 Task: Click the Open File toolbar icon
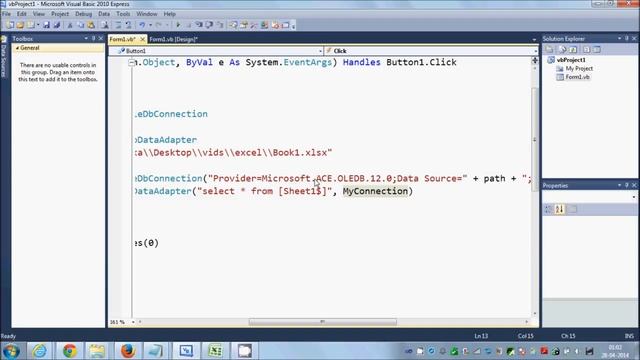click(x=20, y=25)
